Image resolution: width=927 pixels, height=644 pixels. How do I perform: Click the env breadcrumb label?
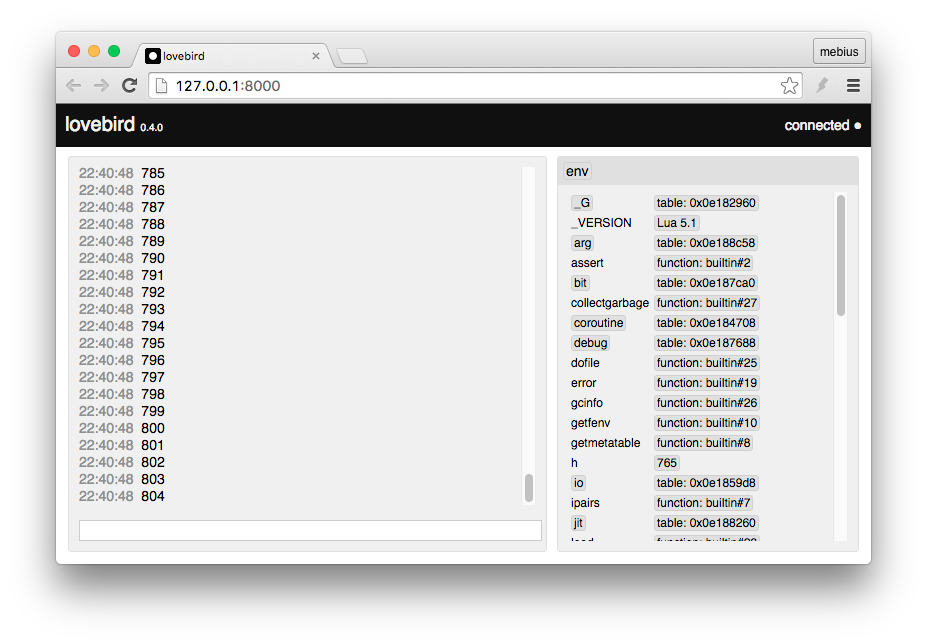coord(577,171)
